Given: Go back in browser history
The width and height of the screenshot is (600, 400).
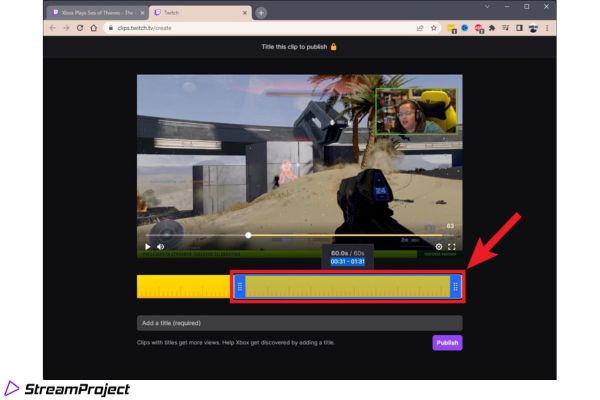Looking at the screenshot, I should pyautogui.click(x=52, y=28).
